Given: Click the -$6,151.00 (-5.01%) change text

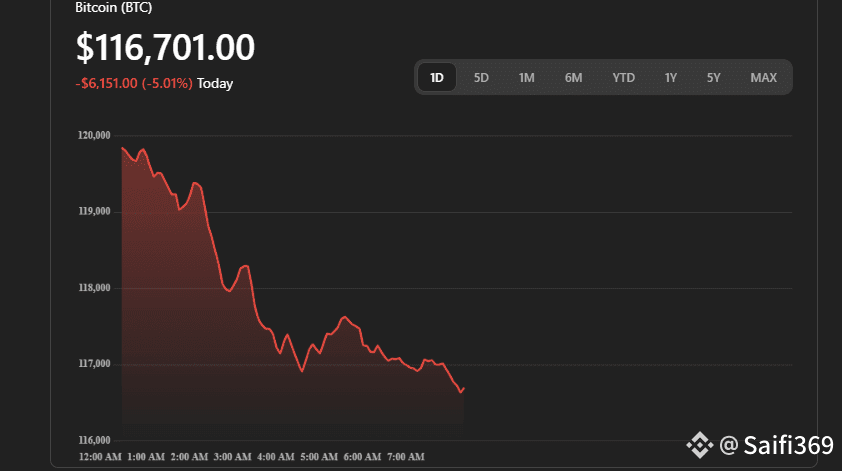Looking at the screenshot, I should coord(134,84).
